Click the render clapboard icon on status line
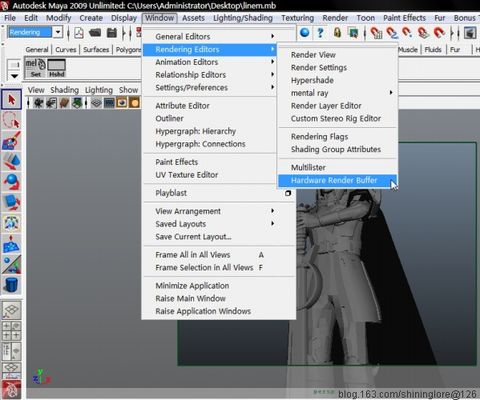Screen dimensions: 480x400 (470, 33)
